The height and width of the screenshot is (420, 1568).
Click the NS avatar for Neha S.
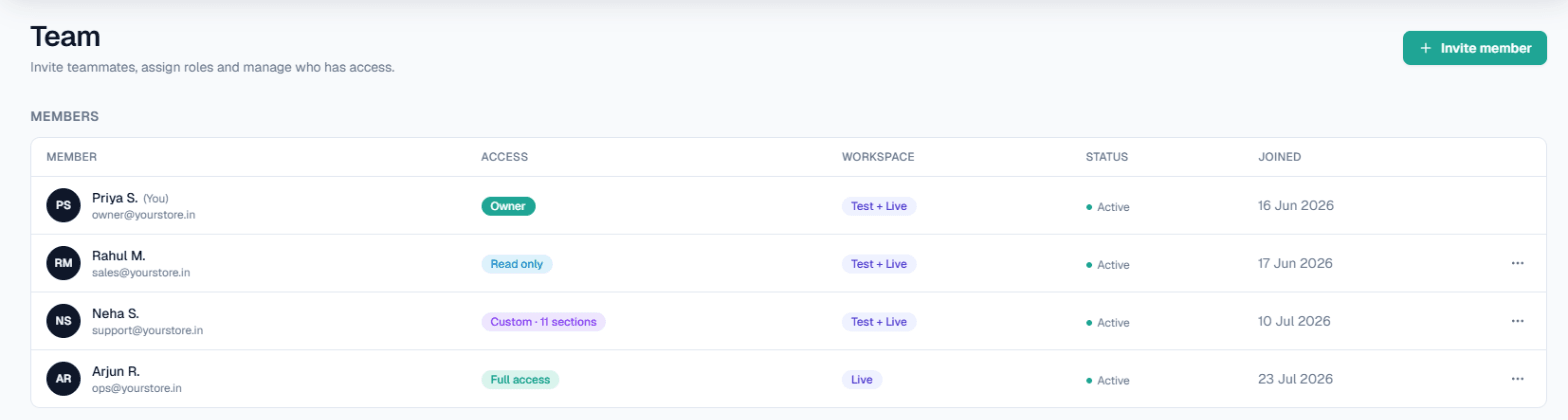(63, 322)
